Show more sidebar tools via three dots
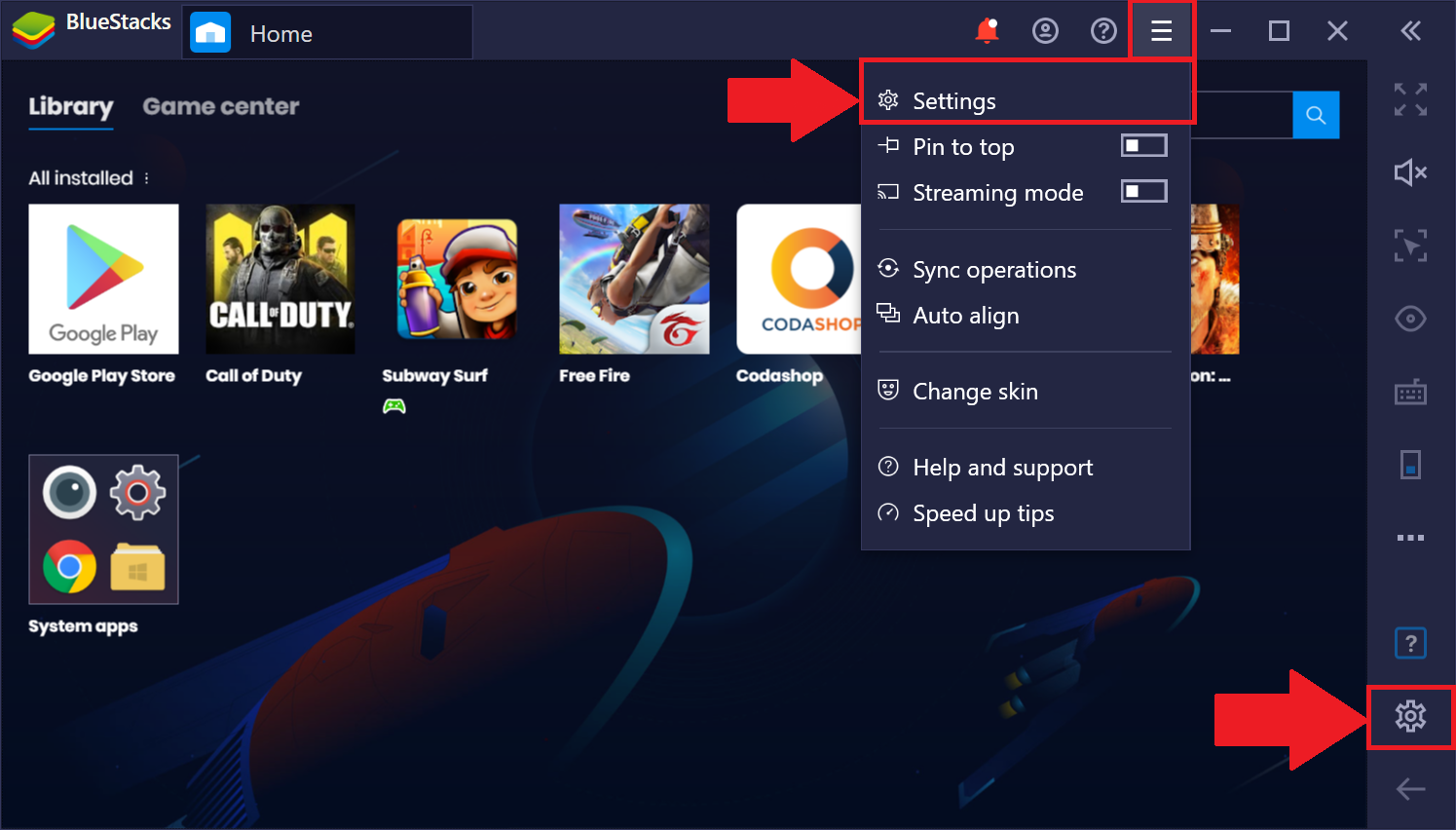Image resolution: width=1456 pixels, height=830 pixels. (1410, 538)
